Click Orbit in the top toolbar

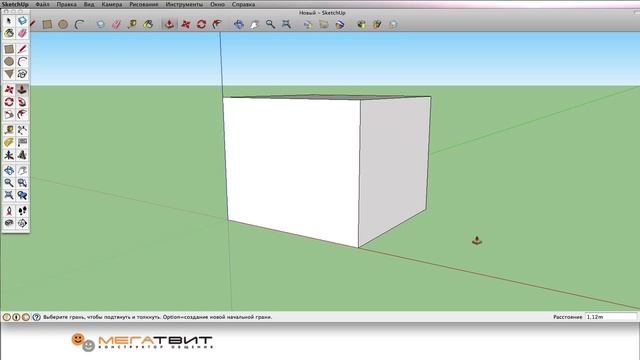(x=239, y=24)
